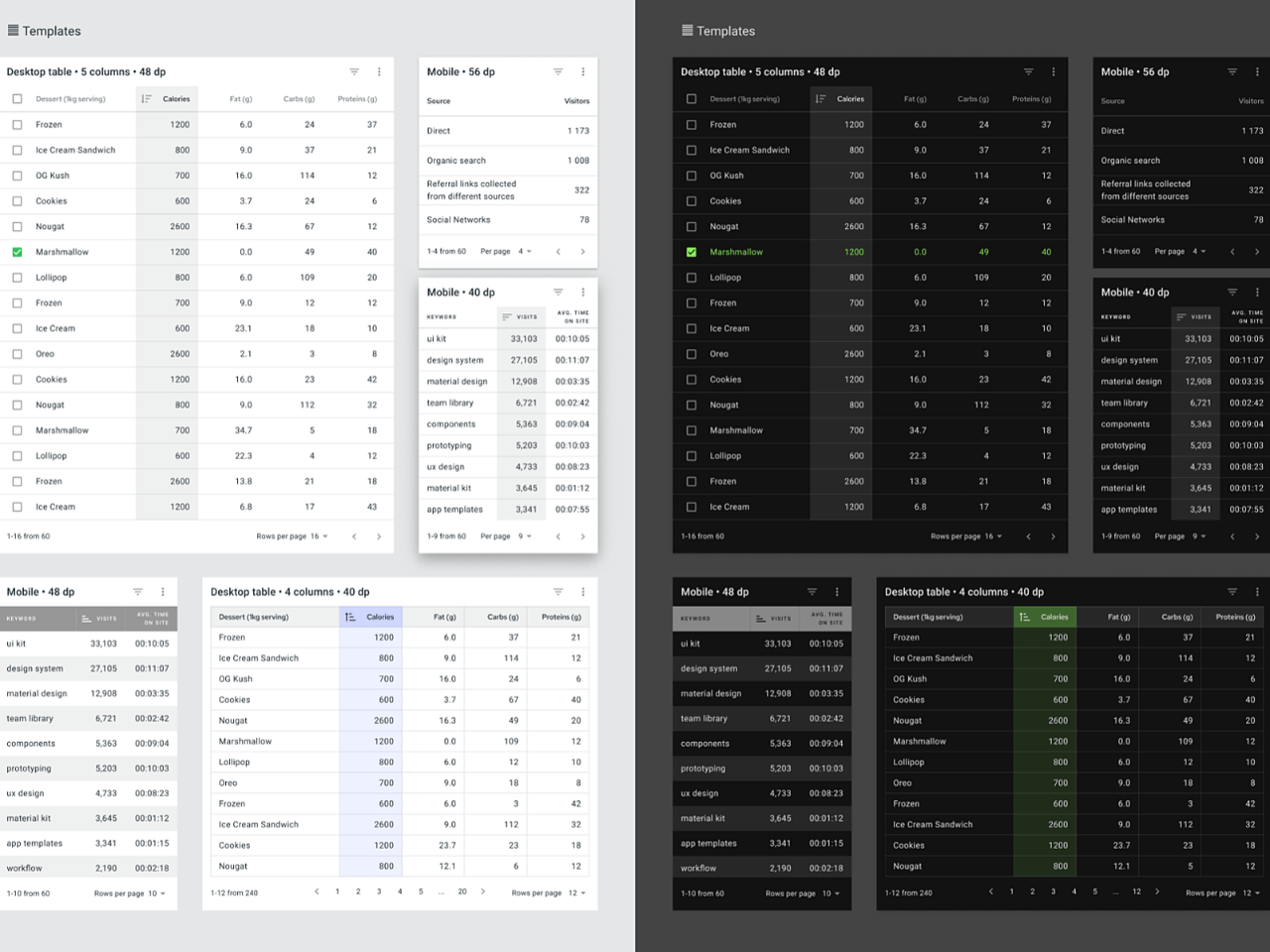Viewport: 1270px width, 952px height.
Task: Open the overflow menu on the Mobile 56 dp card
Action: click(x=583, y=71)
